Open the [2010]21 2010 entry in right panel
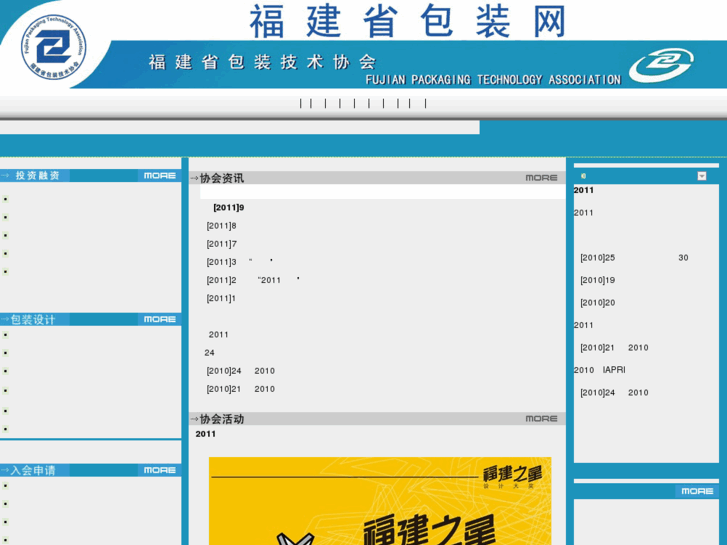 (x=614, y=348)
